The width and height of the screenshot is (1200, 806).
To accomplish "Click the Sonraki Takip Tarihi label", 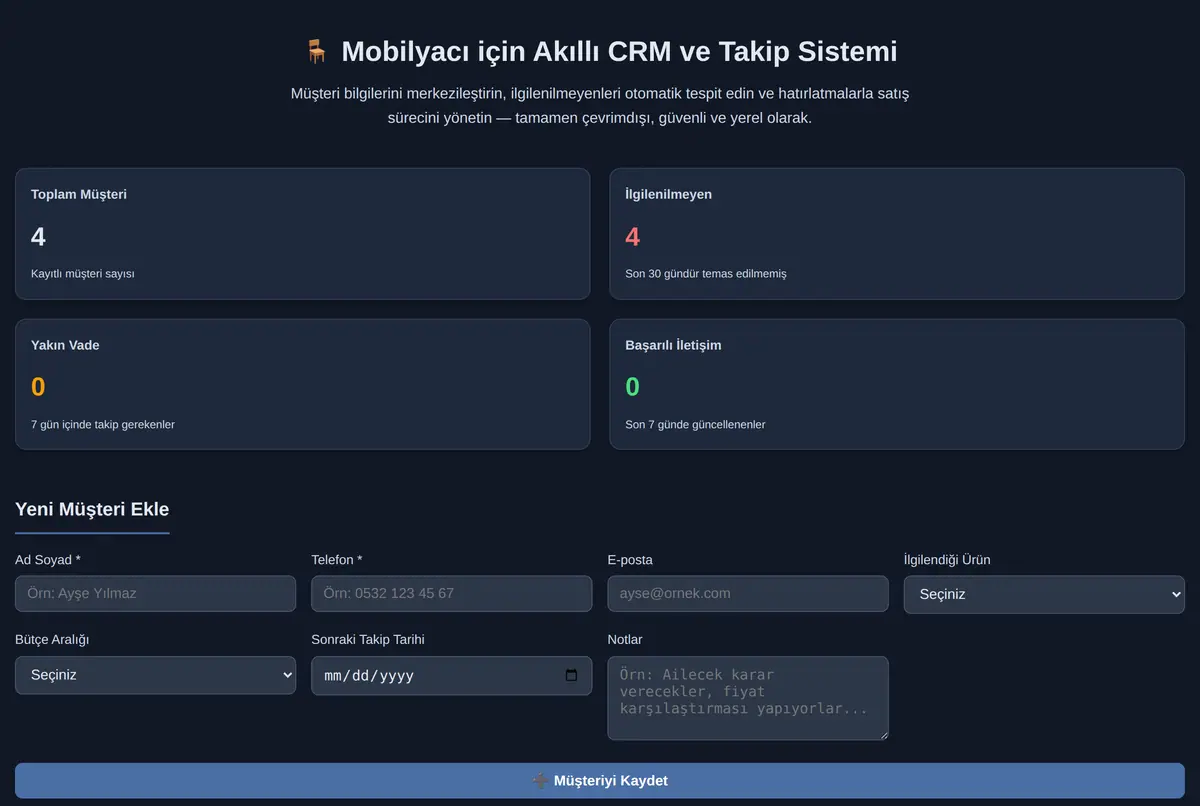I will 368,639.
